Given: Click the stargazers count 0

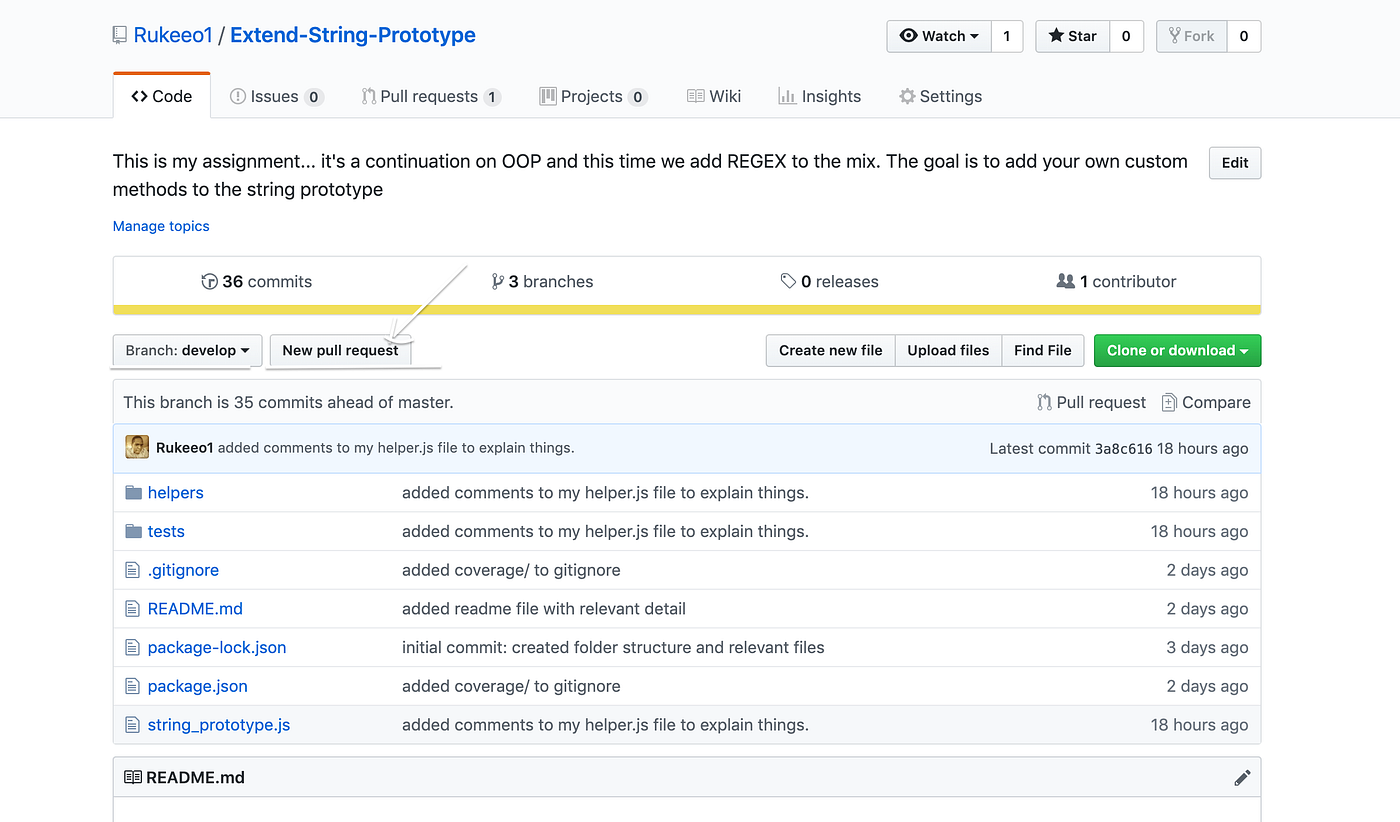Looking at the screenshot, I should 1126,36.
